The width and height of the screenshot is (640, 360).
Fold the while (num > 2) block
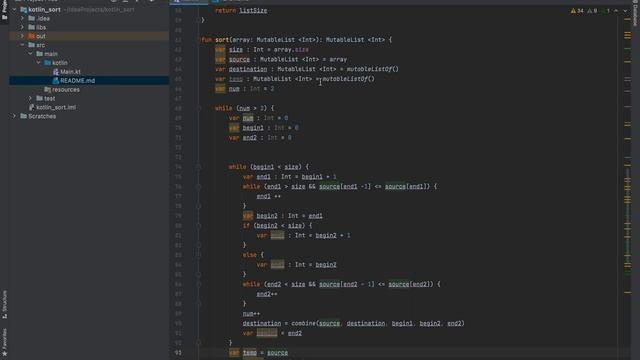coord(199,108)
